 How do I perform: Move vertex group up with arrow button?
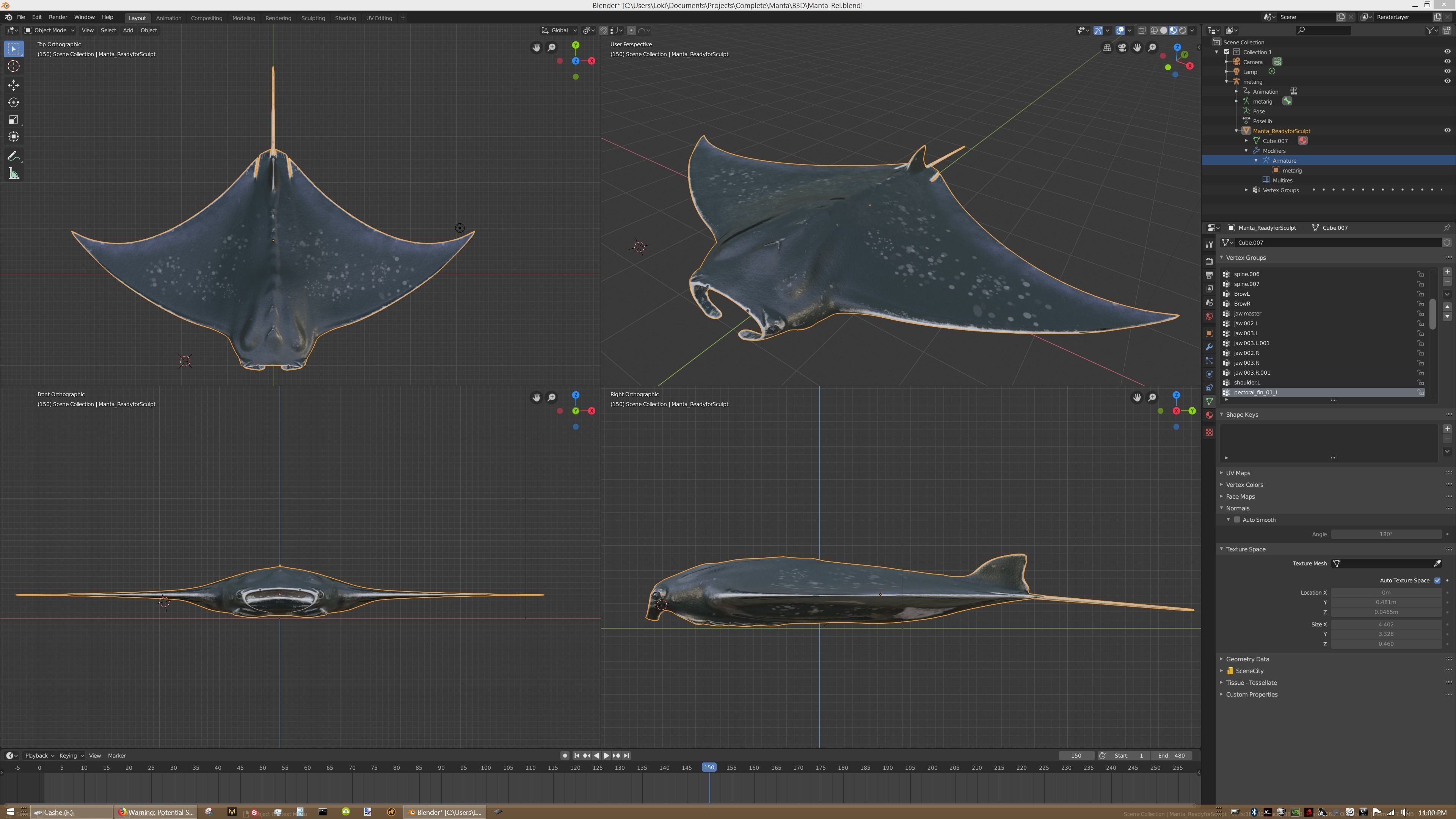[1447, 307]
